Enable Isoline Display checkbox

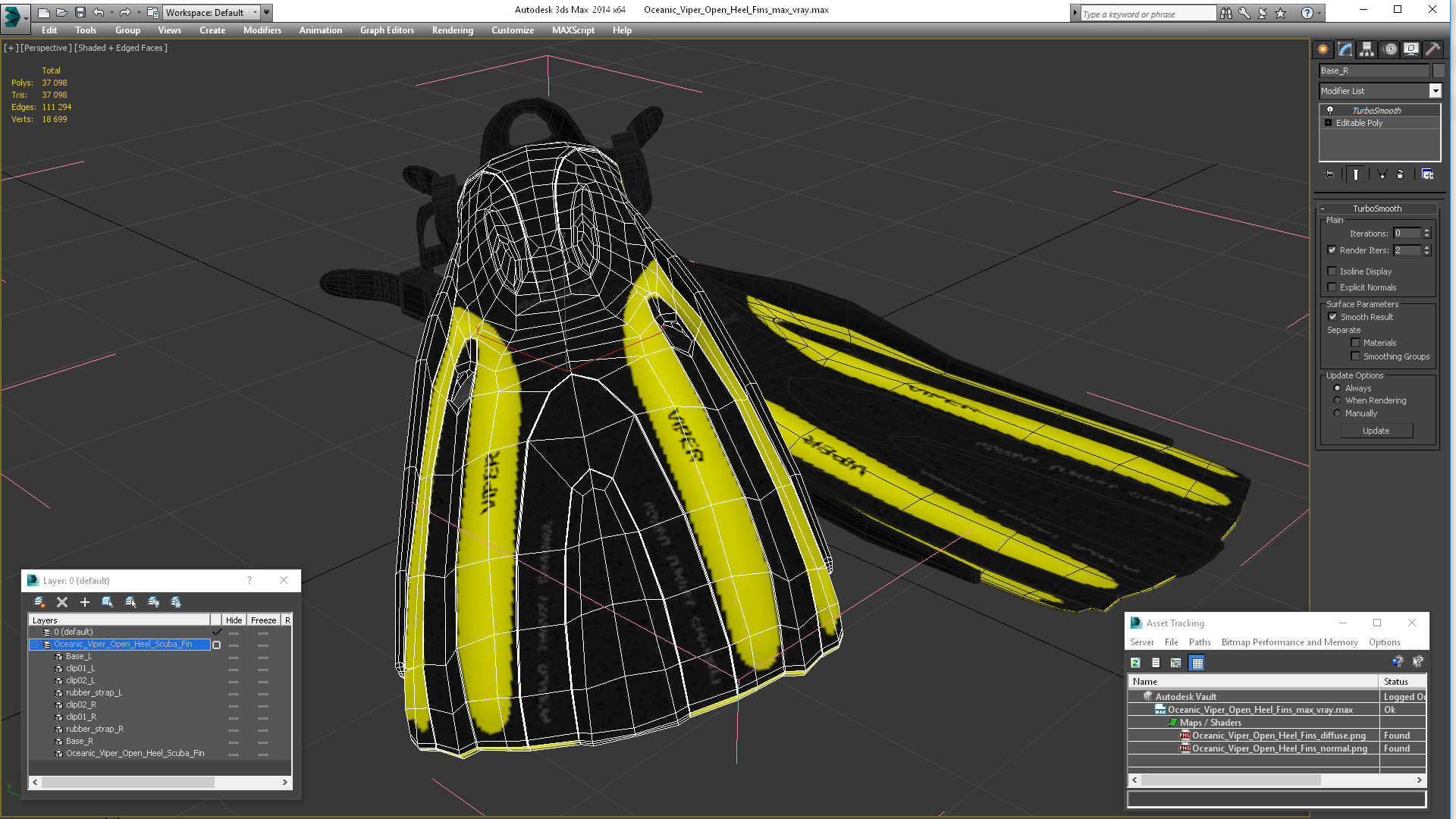(1332, 271)
